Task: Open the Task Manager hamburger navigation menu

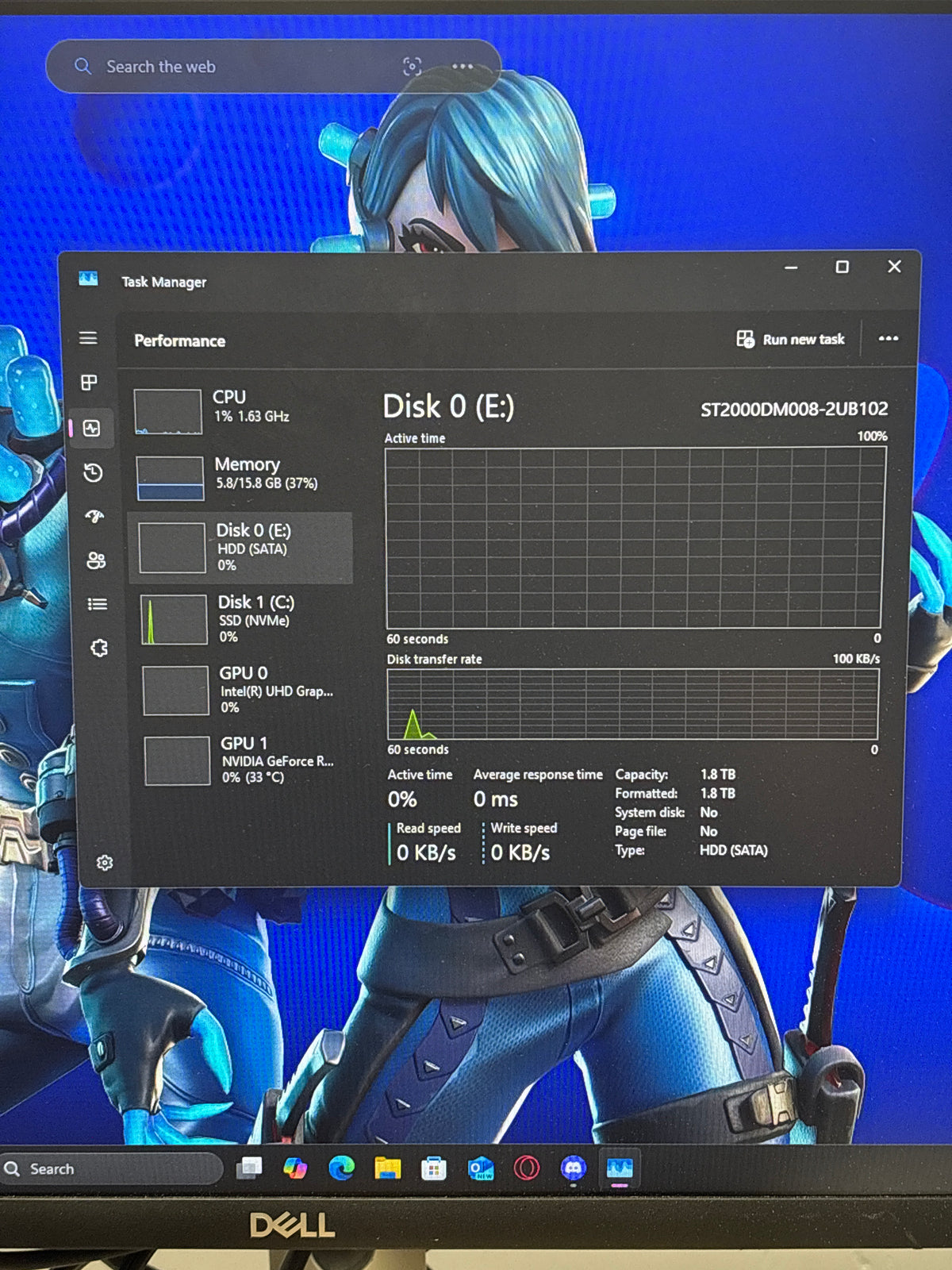Action: 88,338
